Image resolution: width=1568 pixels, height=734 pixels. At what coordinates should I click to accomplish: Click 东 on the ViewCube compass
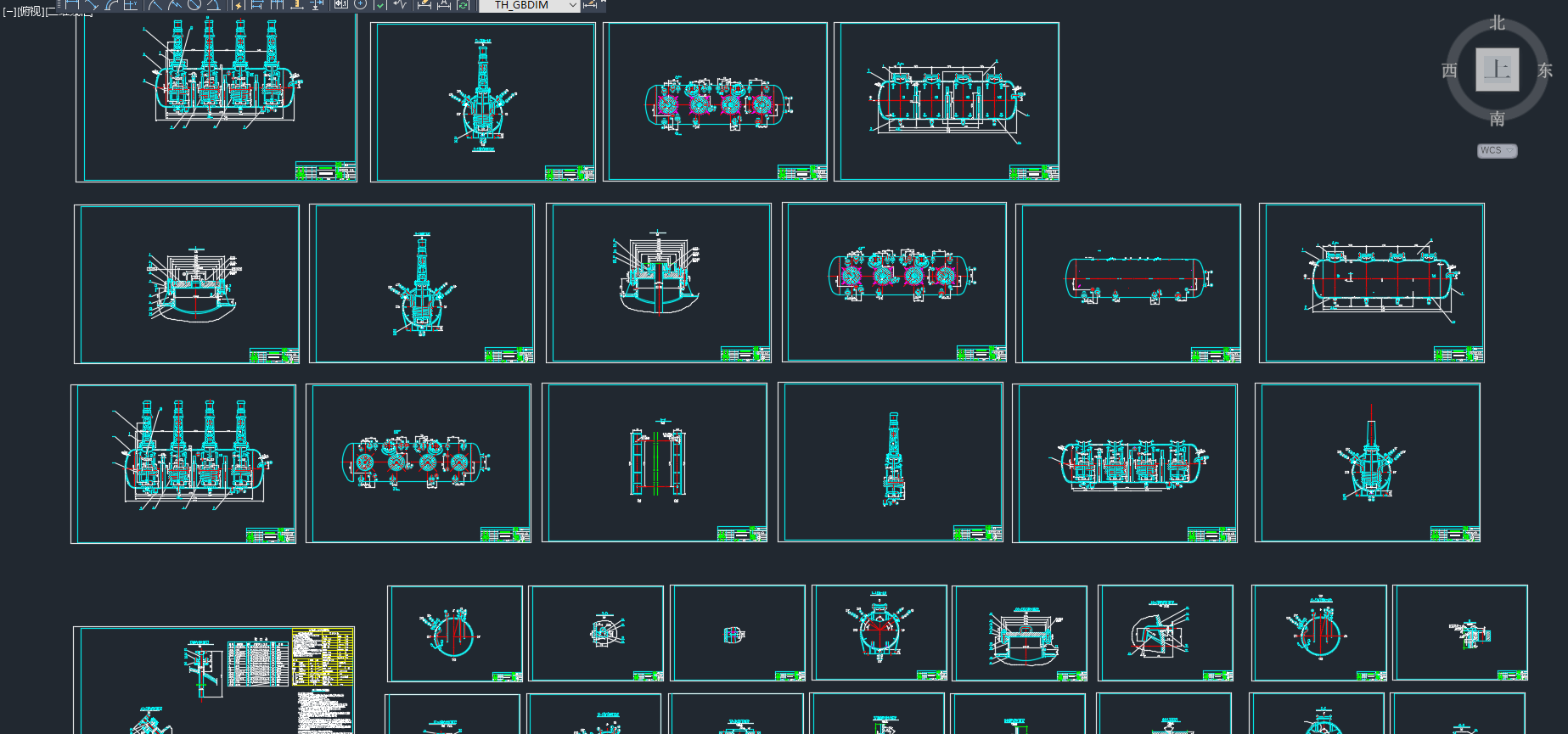1545,70
